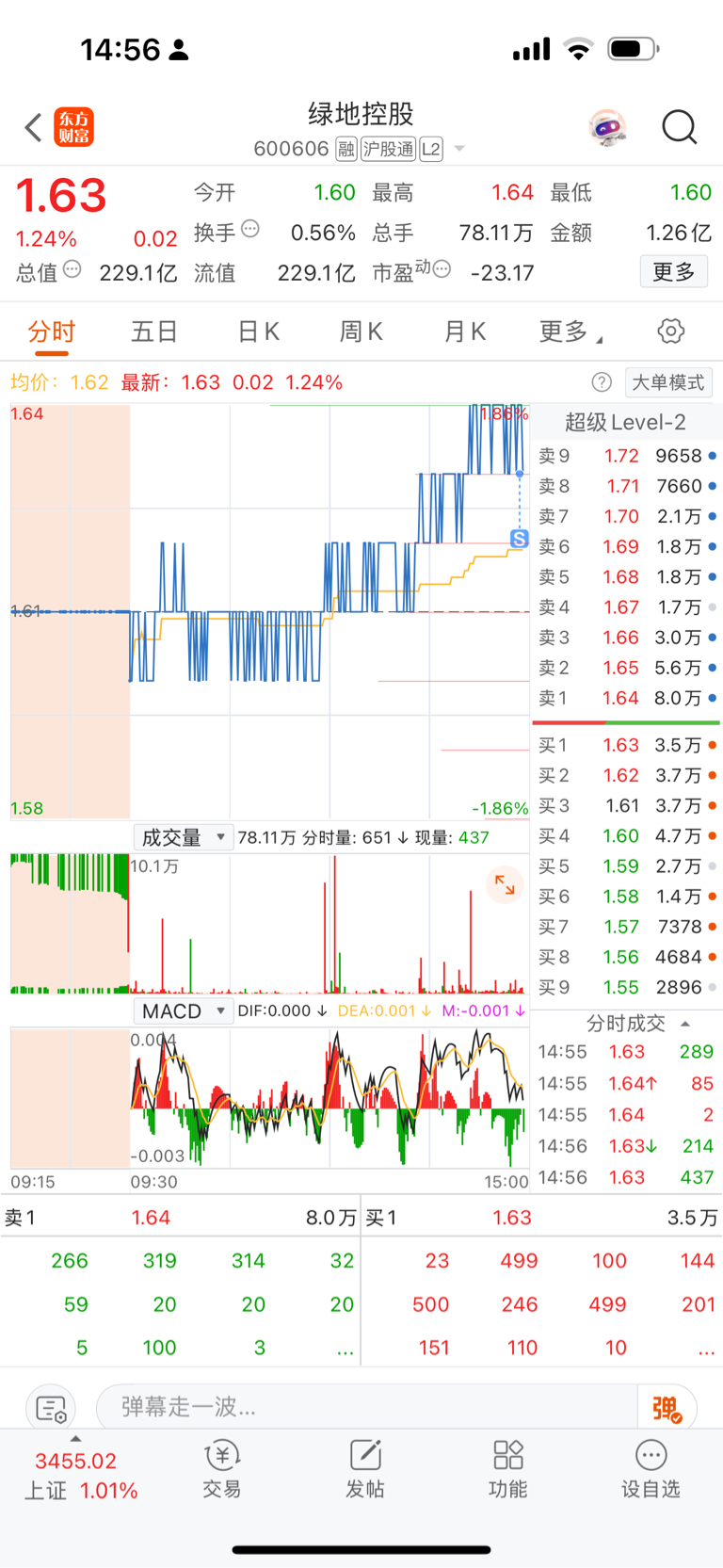
Task: Toggle 大单模式 button
Action: click(x=667, y=382)
